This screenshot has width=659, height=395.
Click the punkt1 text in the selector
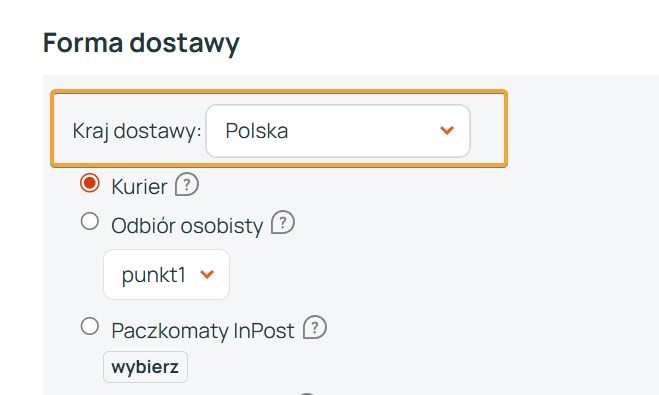point(153,275)
